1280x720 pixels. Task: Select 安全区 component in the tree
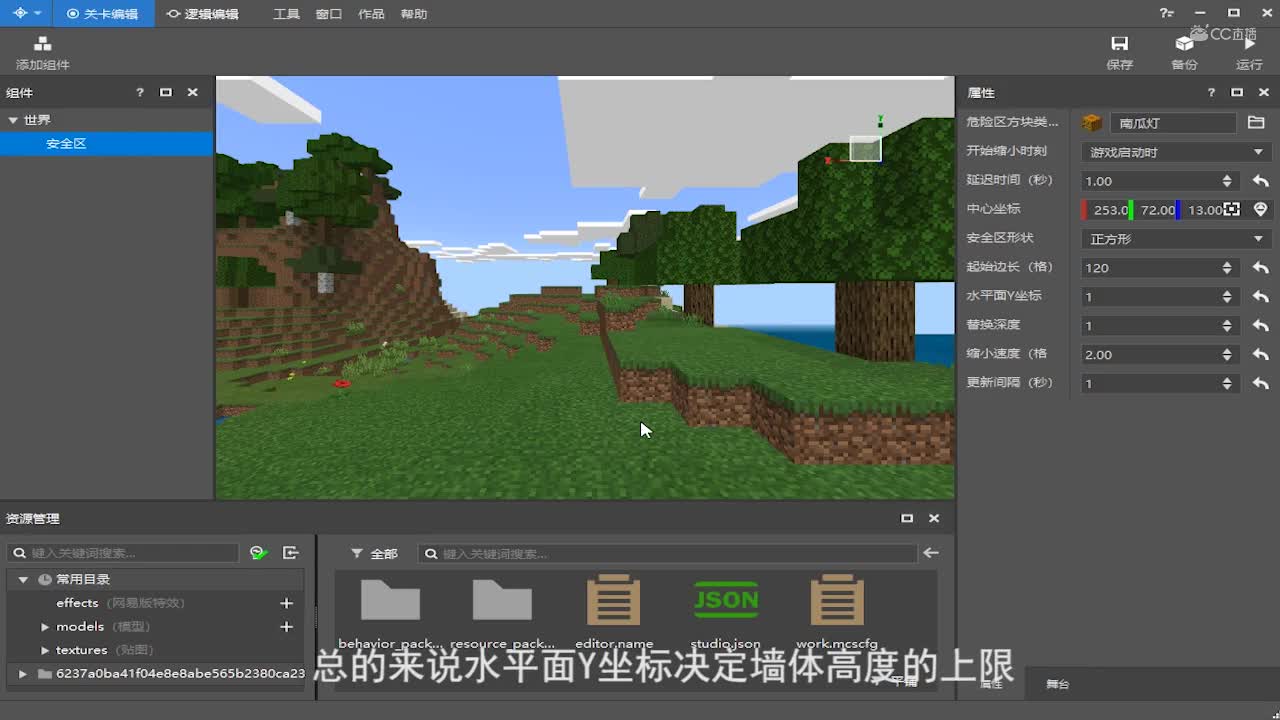(66, 144)
